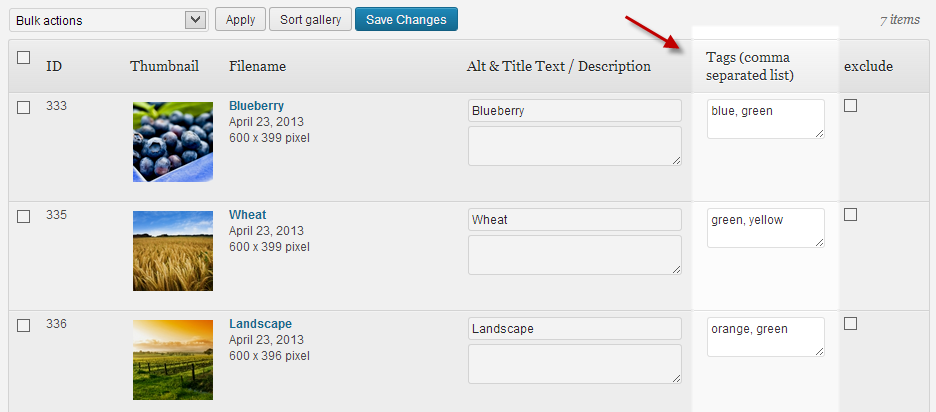Image resolution: width=936 pixels, height=412 pixels.
Task: Check the exclude box for Blueberry
Action: (851, 106)
